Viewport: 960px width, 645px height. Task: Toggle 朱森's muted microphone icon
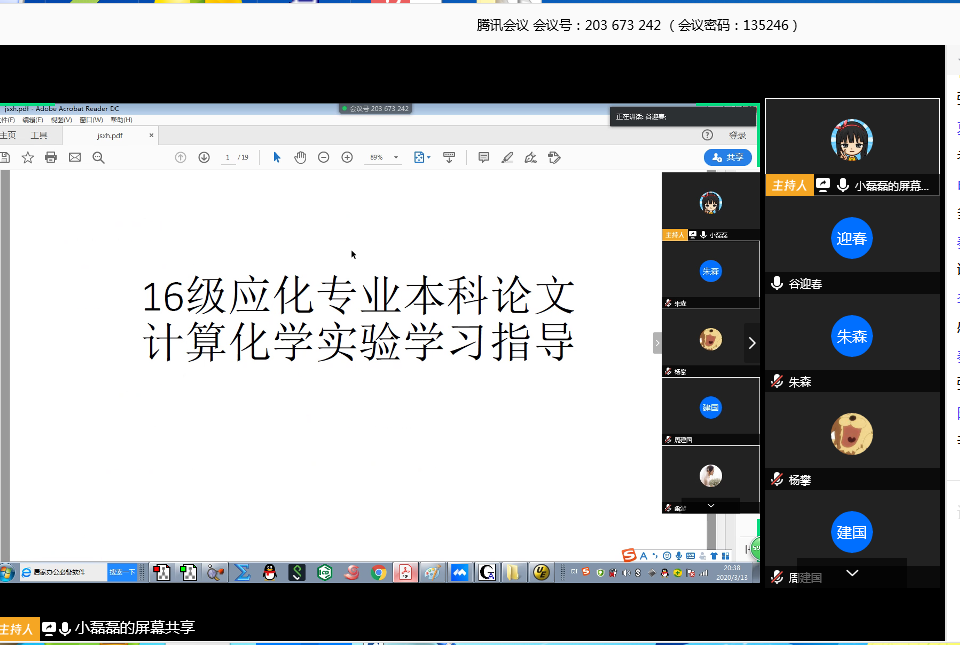tap(777, 382)
